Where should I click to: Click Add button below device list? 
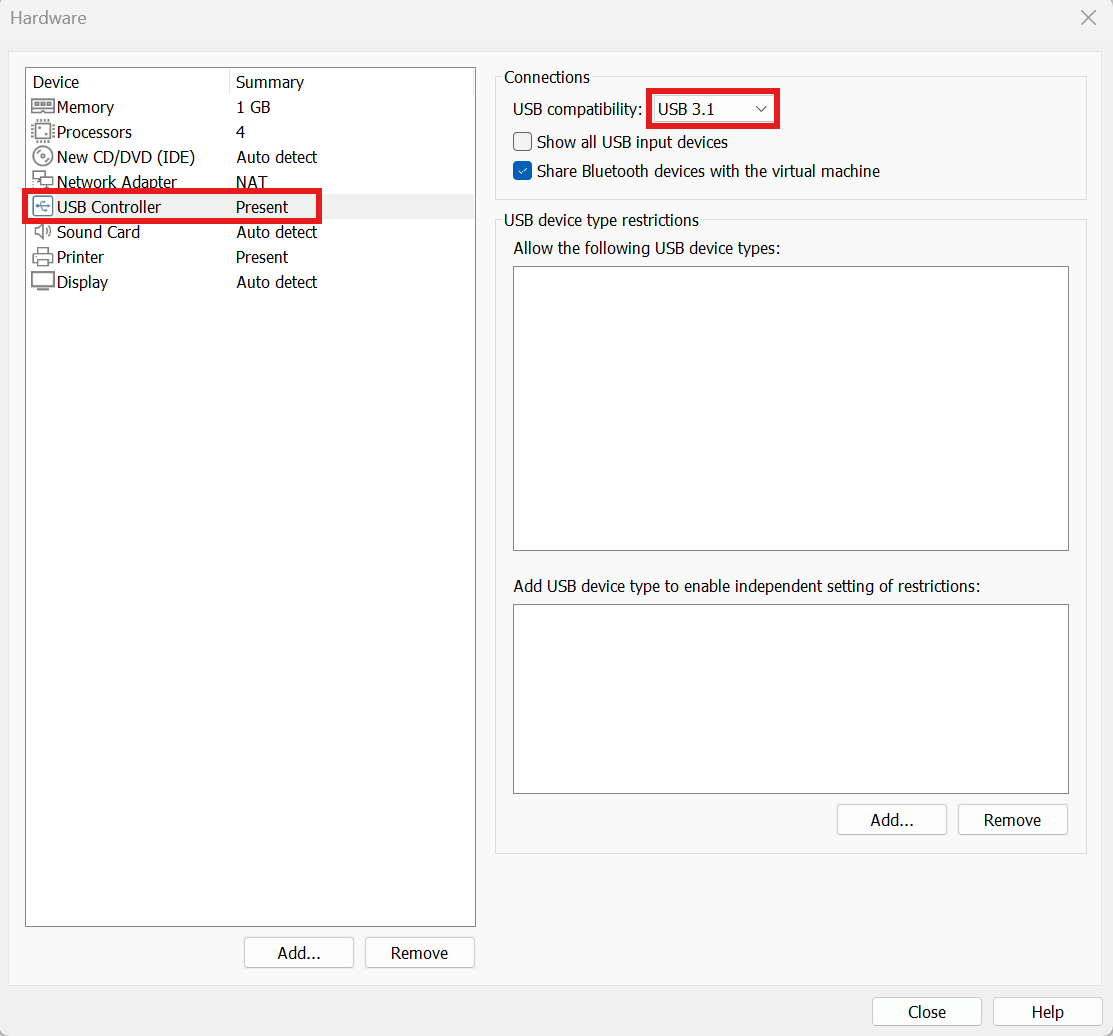click(x=299, y=953)
